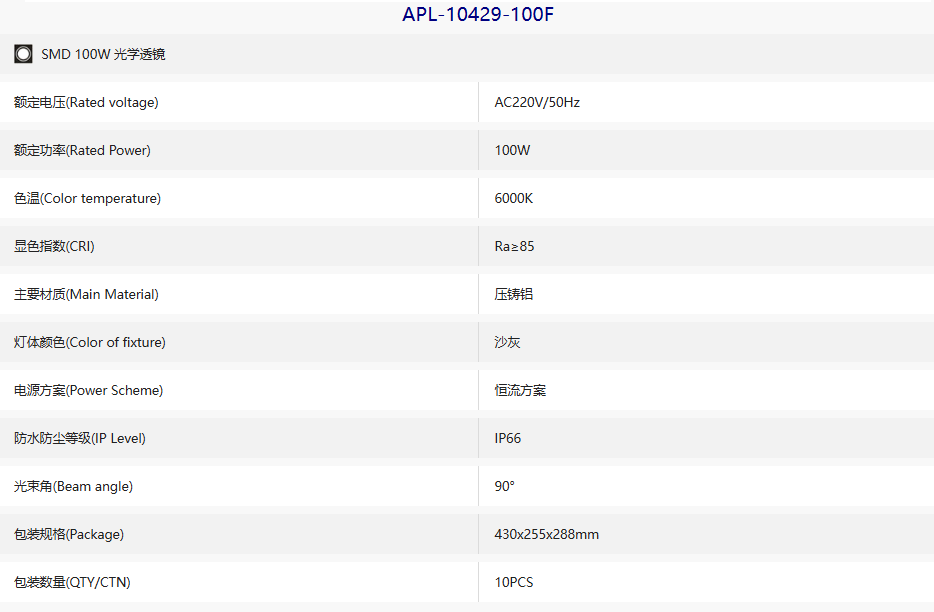The height and width of the screenshot is (612, 934).
Task: Select the Ra≥85 value
Action: [514, 246]
